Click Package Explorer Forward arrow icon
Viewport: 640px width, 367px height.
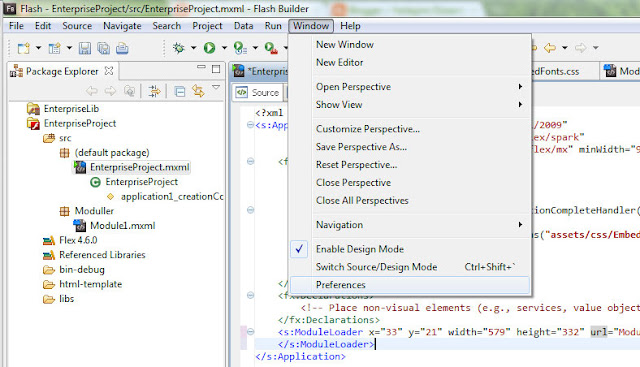pos(110,91)
